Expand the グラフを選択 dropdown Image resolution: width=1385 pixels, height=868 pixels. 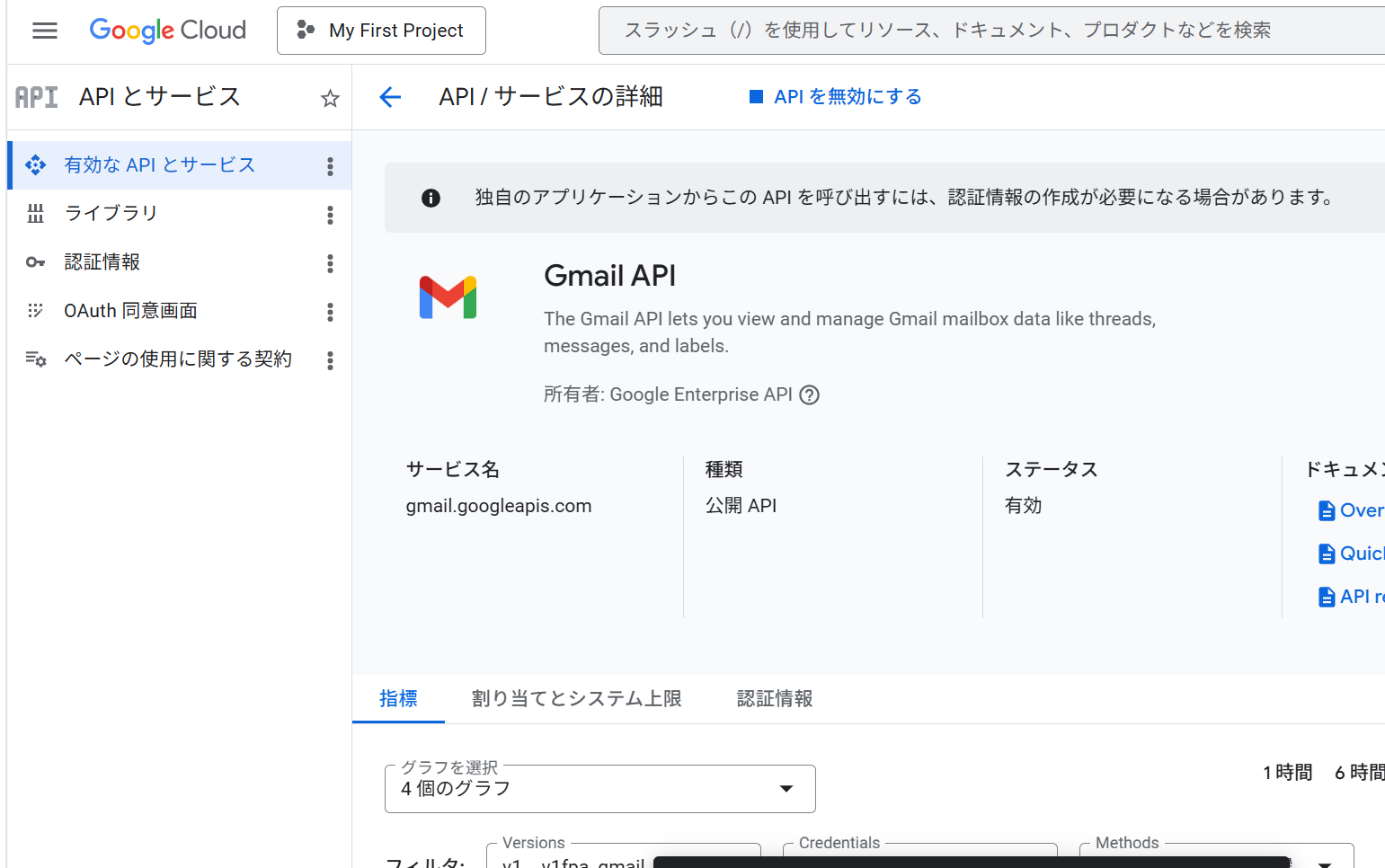pos(600,789)
